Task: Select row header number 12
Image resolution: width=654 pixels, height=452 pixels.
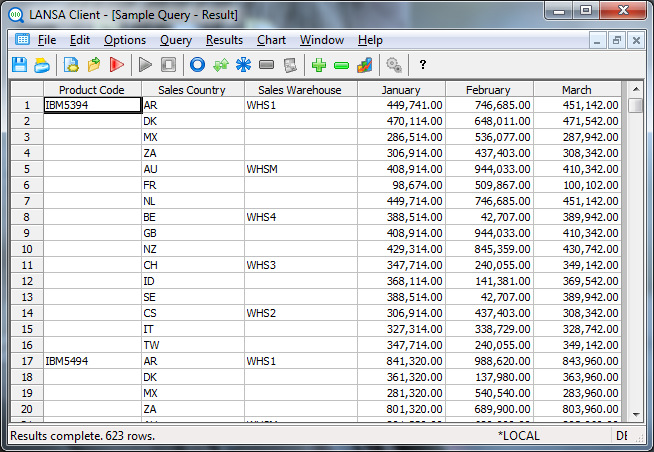Action: click(x=27, y=281)
